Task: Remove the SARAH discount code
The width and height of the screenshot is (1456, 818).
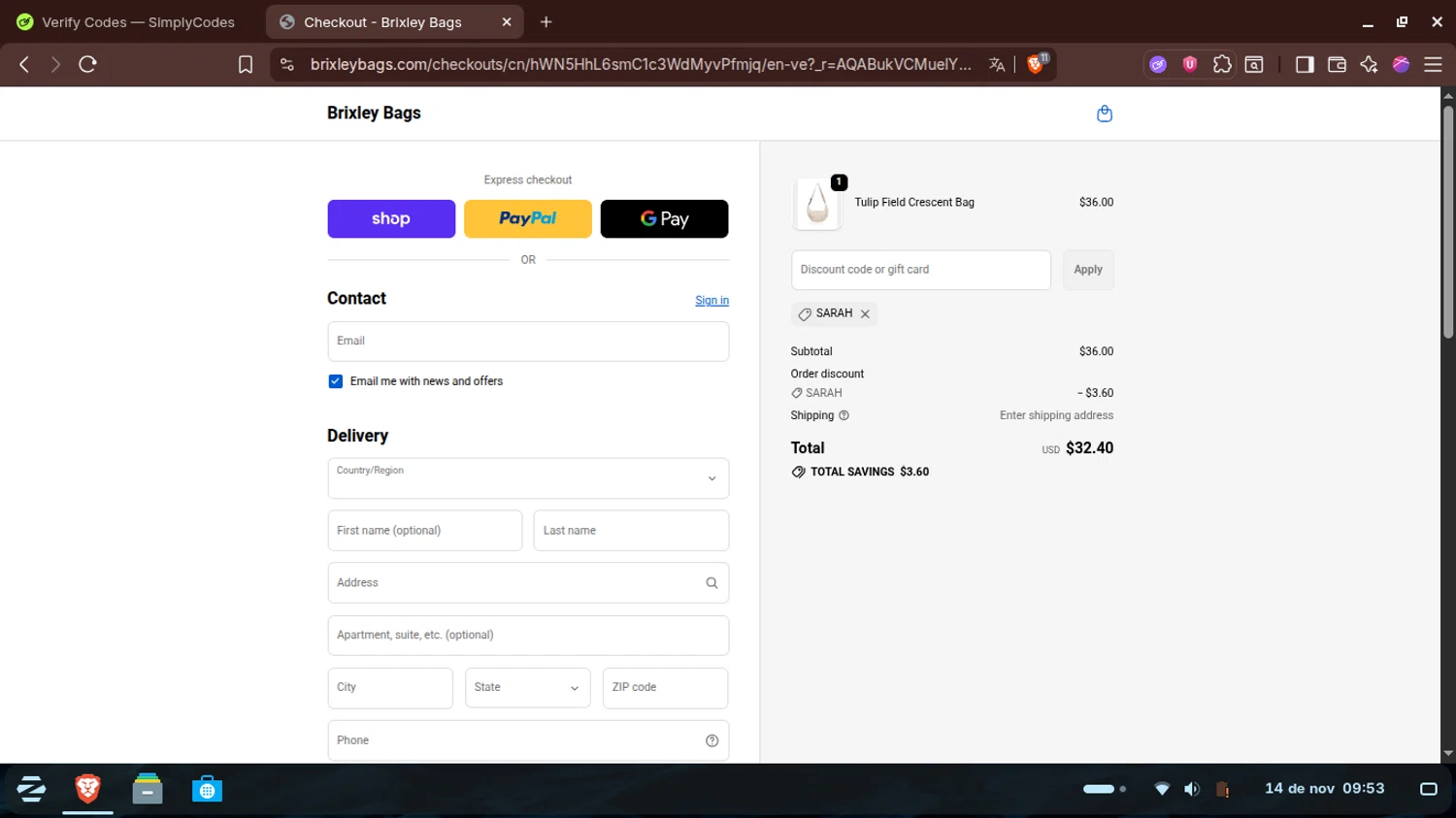Action: (865, 313)
